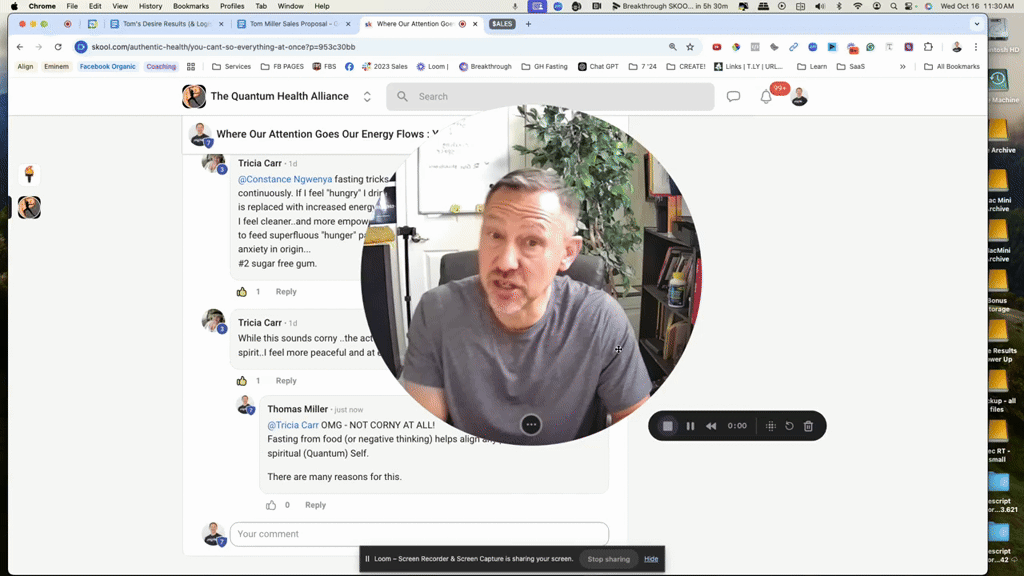Open the three-dot menu on the camera bubble

click(531, 424)
